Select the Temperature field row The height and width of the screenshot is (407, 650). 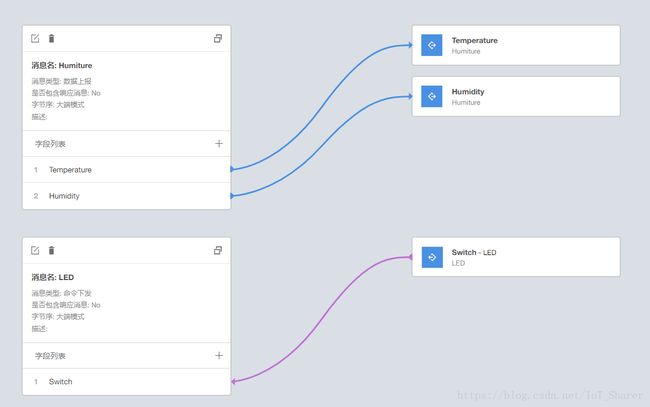coord(126,170)
